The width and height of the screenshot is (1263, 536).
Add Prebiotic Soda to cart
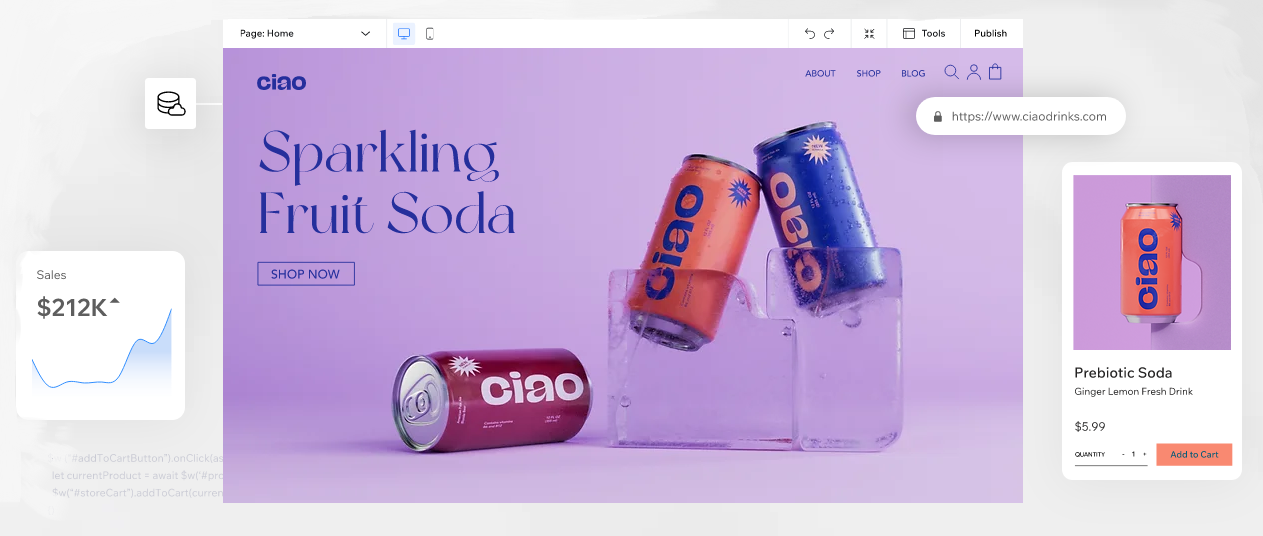[x=1194, y=454]
